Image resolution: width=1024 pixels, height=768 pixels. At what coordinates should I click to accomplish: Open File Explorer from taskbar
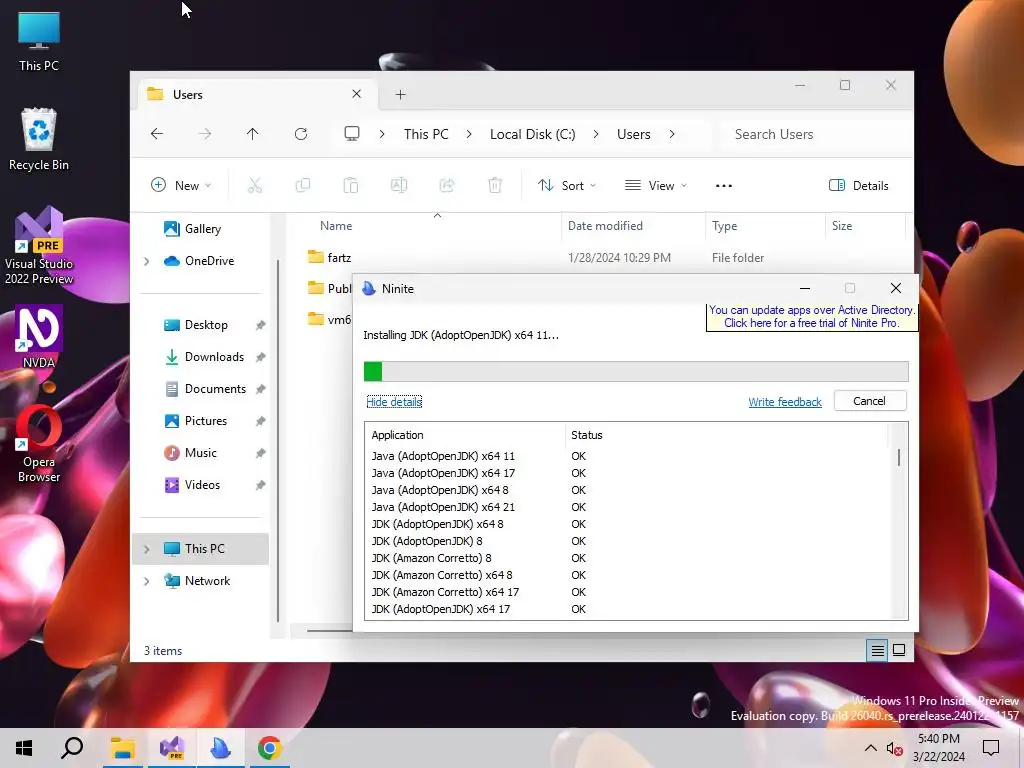(x=122, y=748)
